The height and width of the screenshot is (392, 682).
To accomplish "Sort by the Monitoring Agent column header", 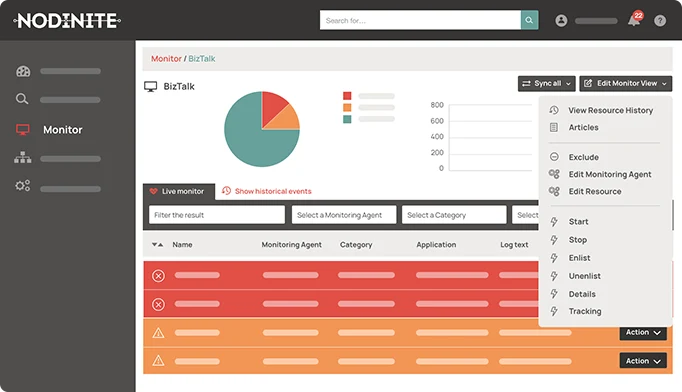I will pyautogui.click(x=291, y=245).
